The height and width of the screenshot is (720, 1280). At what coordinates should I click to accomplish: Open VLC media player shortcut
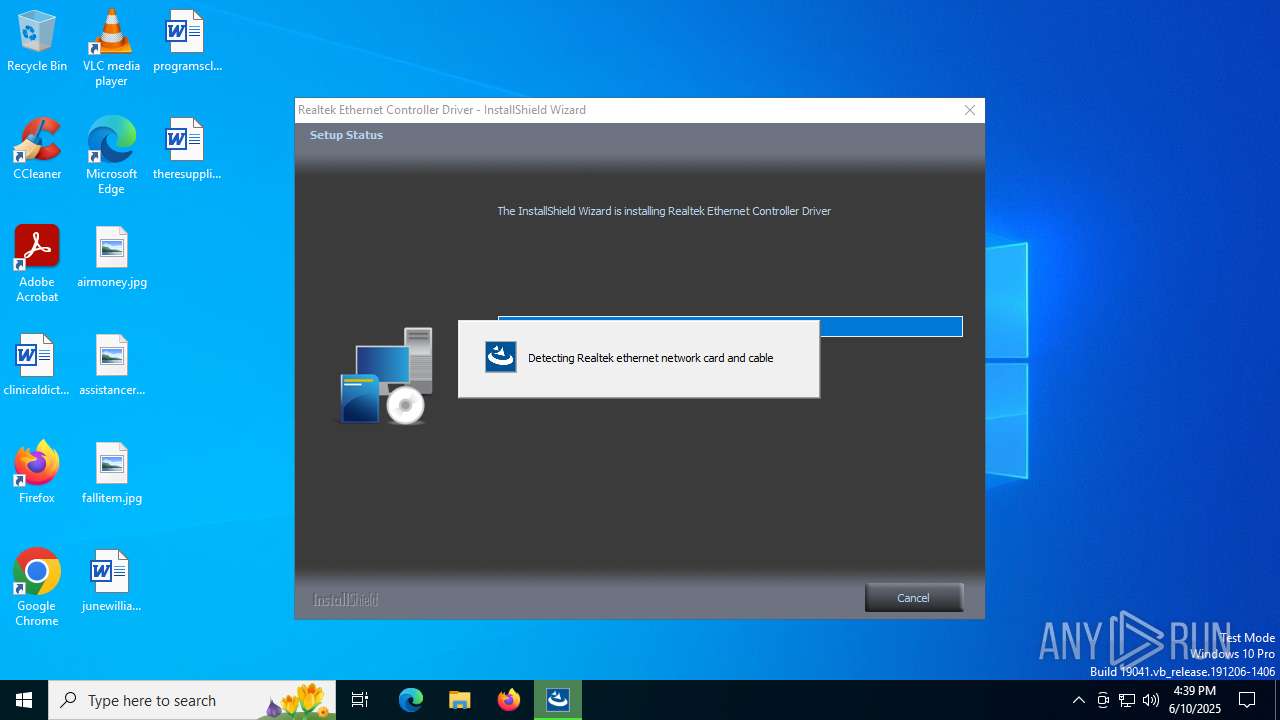coord(111,48)
